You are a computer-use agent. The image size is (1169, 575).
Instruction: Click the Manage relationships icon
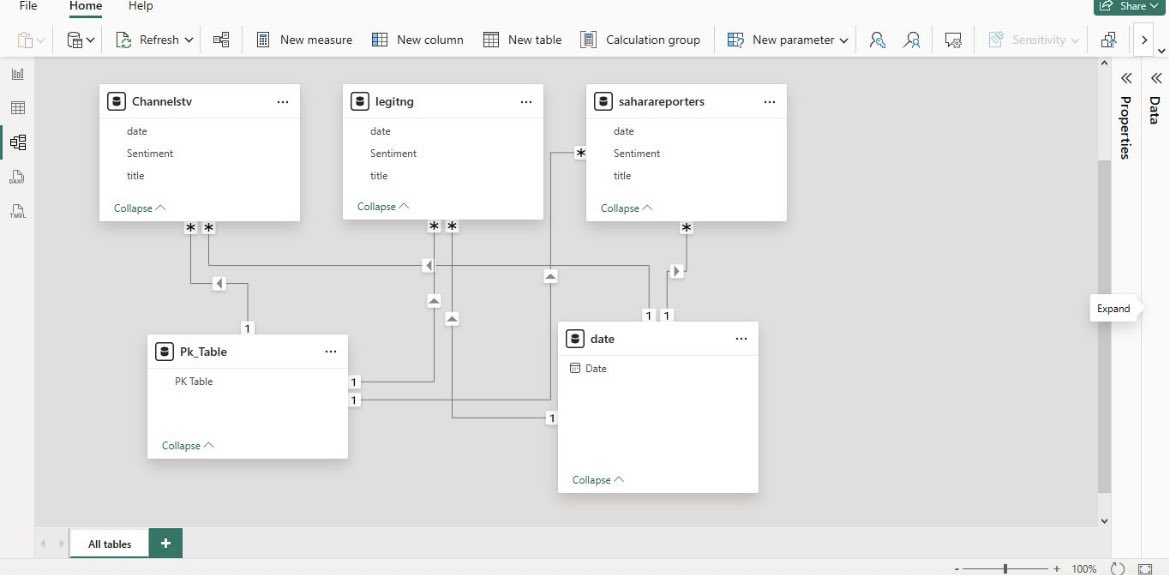[221, 40]
